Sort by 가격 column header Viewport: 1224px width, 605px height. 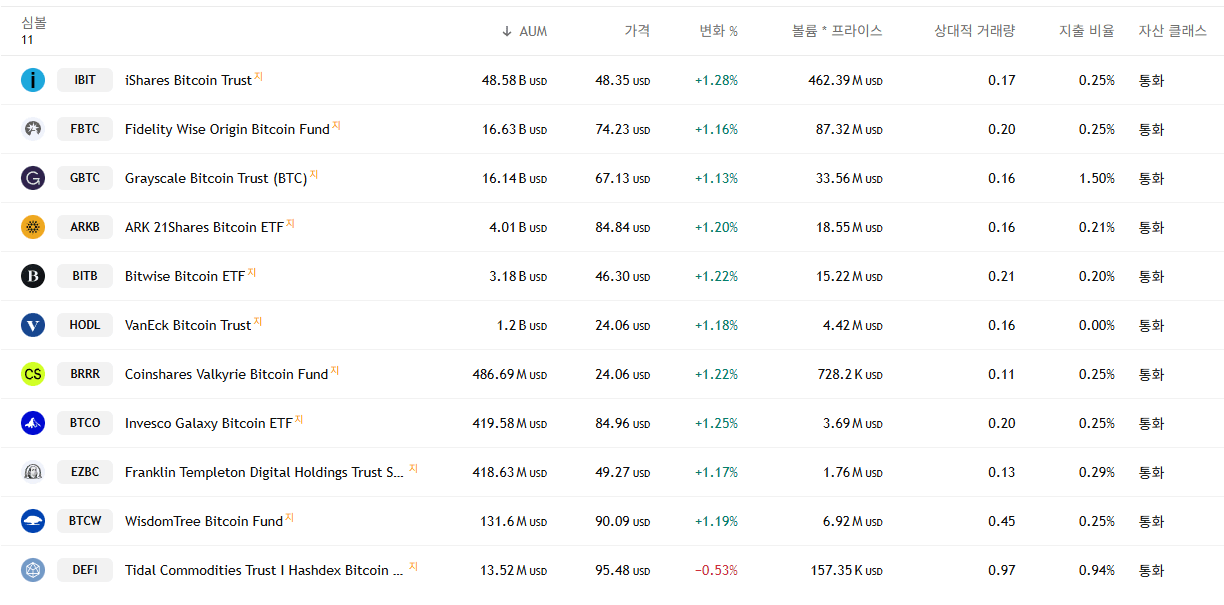click(637, 31)
